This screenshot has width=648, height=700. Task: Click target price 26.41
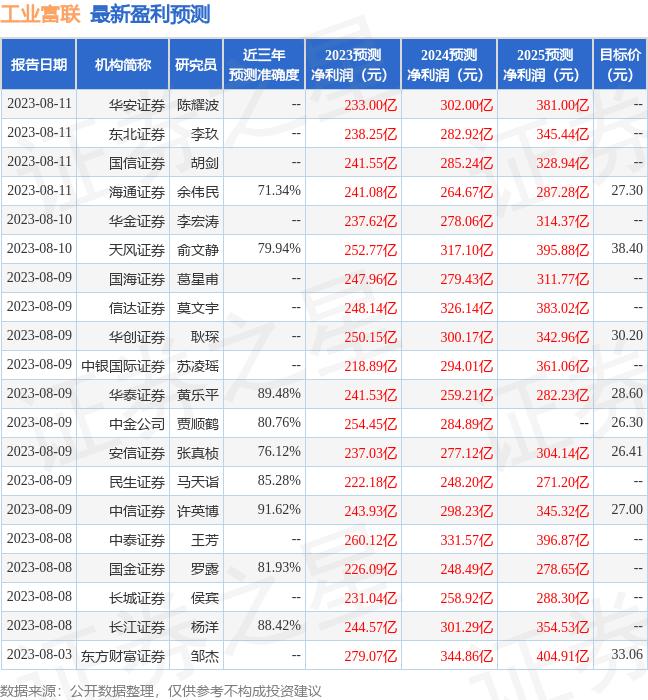point(627,452)
